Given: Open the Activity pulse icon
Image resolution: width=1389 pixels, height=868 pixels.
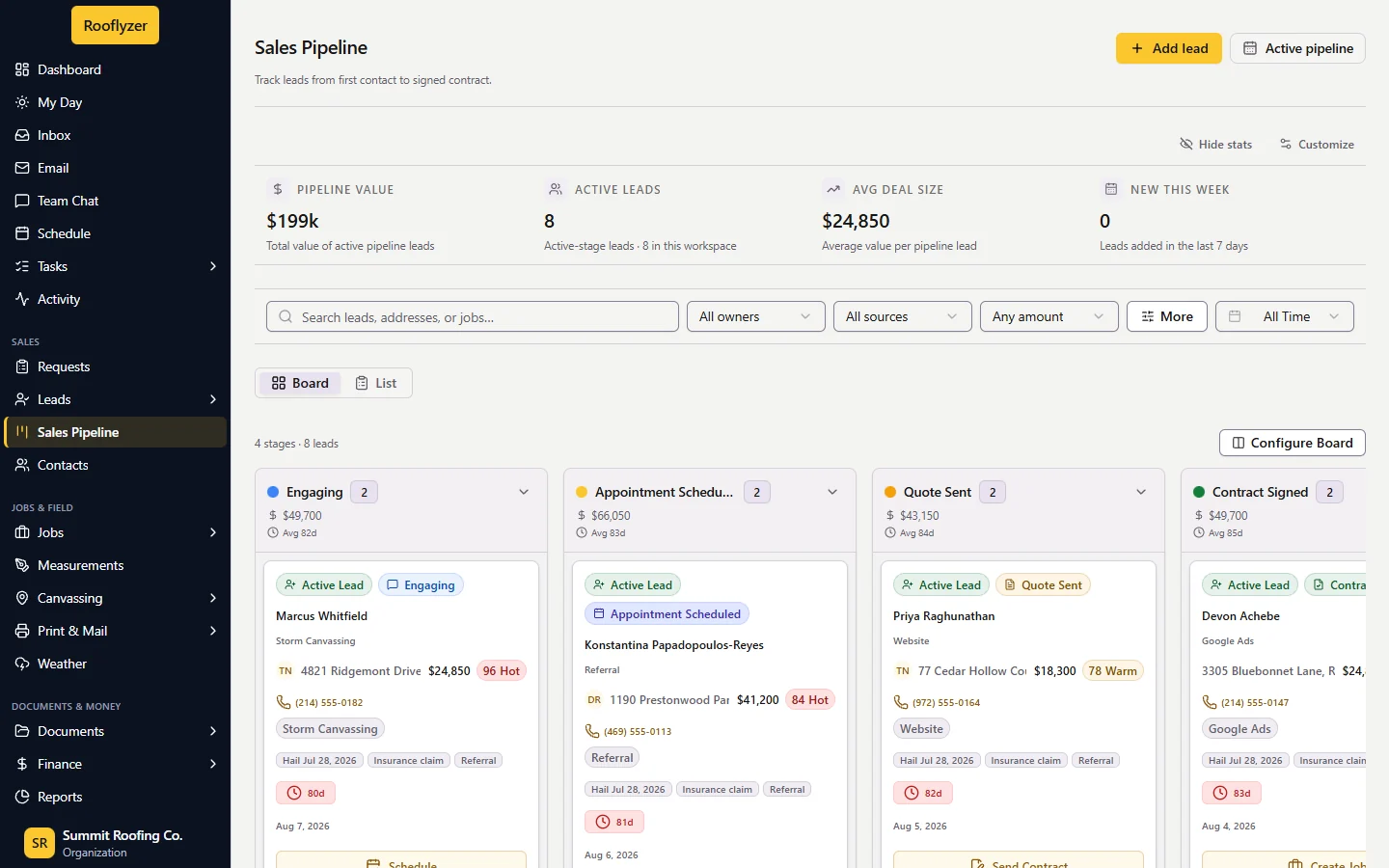Looking at the screenshot, I should click(x=22, y=299).
